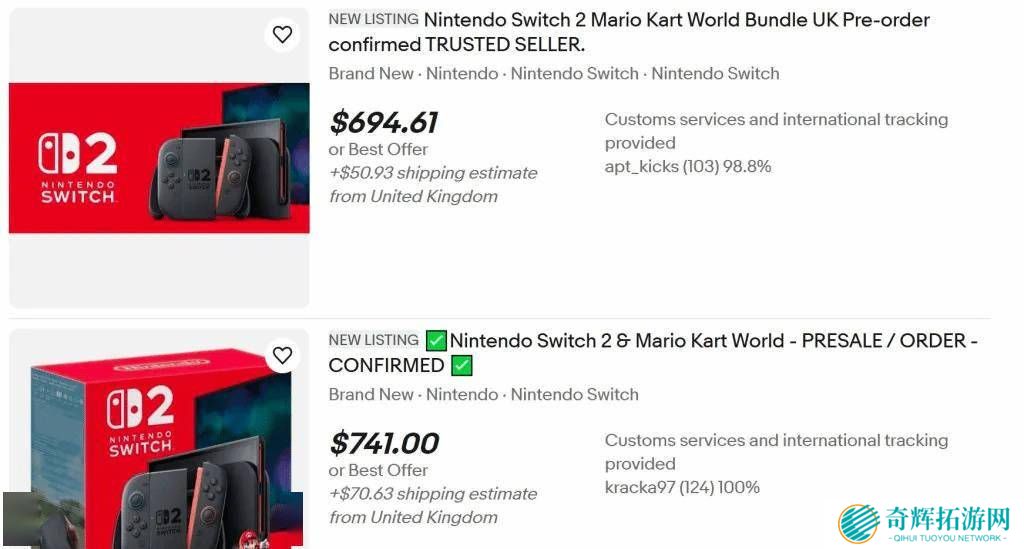Open the Switch 2 boxed bundle thumbnail
The image size is (1024, 549).
click(159, 440)
